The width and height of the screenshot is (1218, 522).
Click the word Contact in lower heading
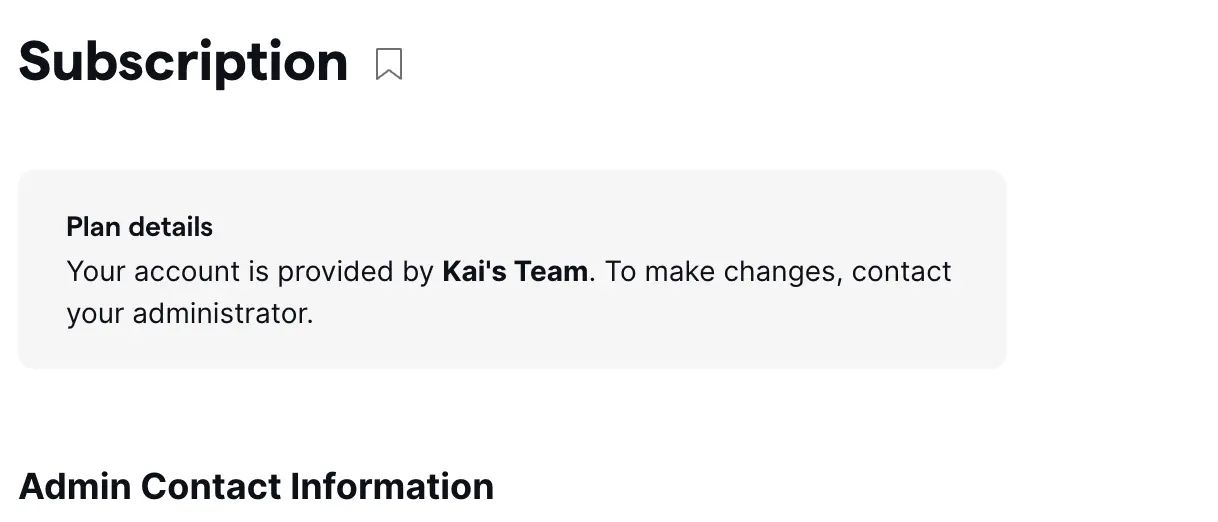click(211, 487)
